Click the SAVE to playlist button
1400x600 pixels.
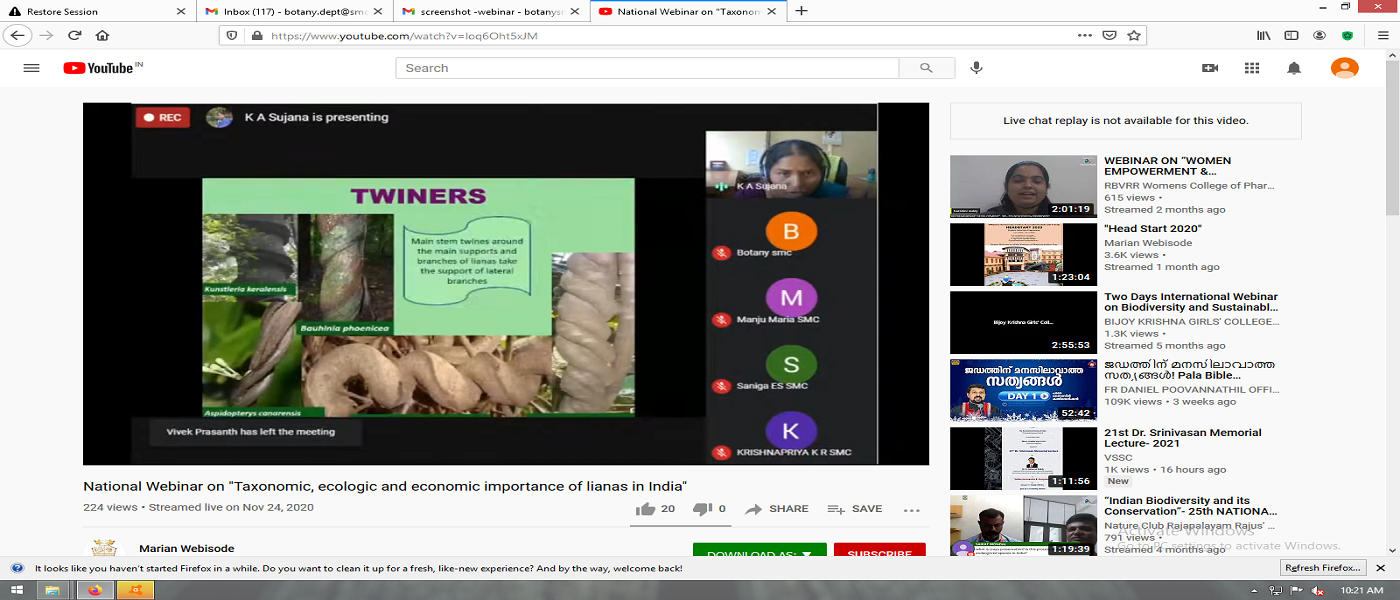tap(855, 509)
